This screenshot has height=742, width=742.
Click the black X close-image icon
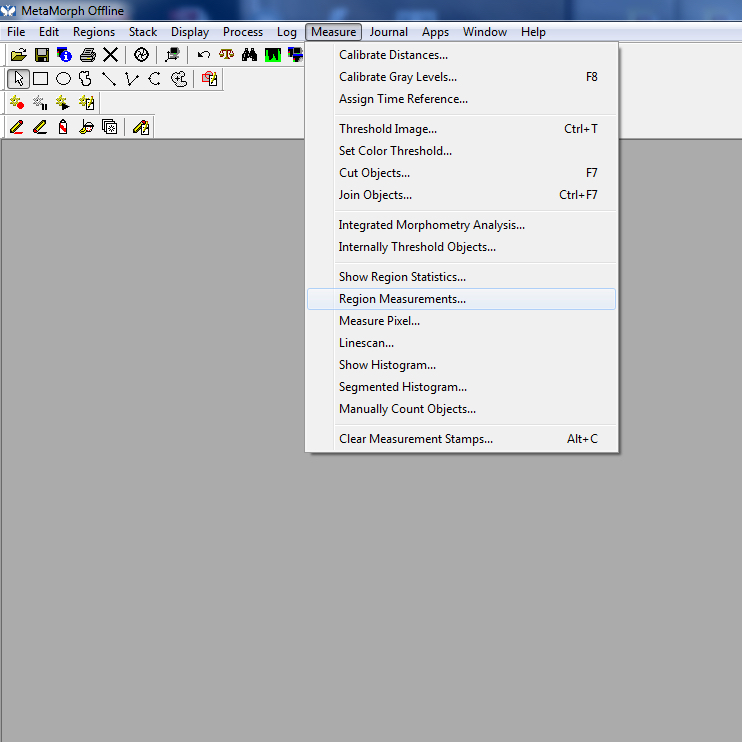pyautogui.click(x=110, y=55)
